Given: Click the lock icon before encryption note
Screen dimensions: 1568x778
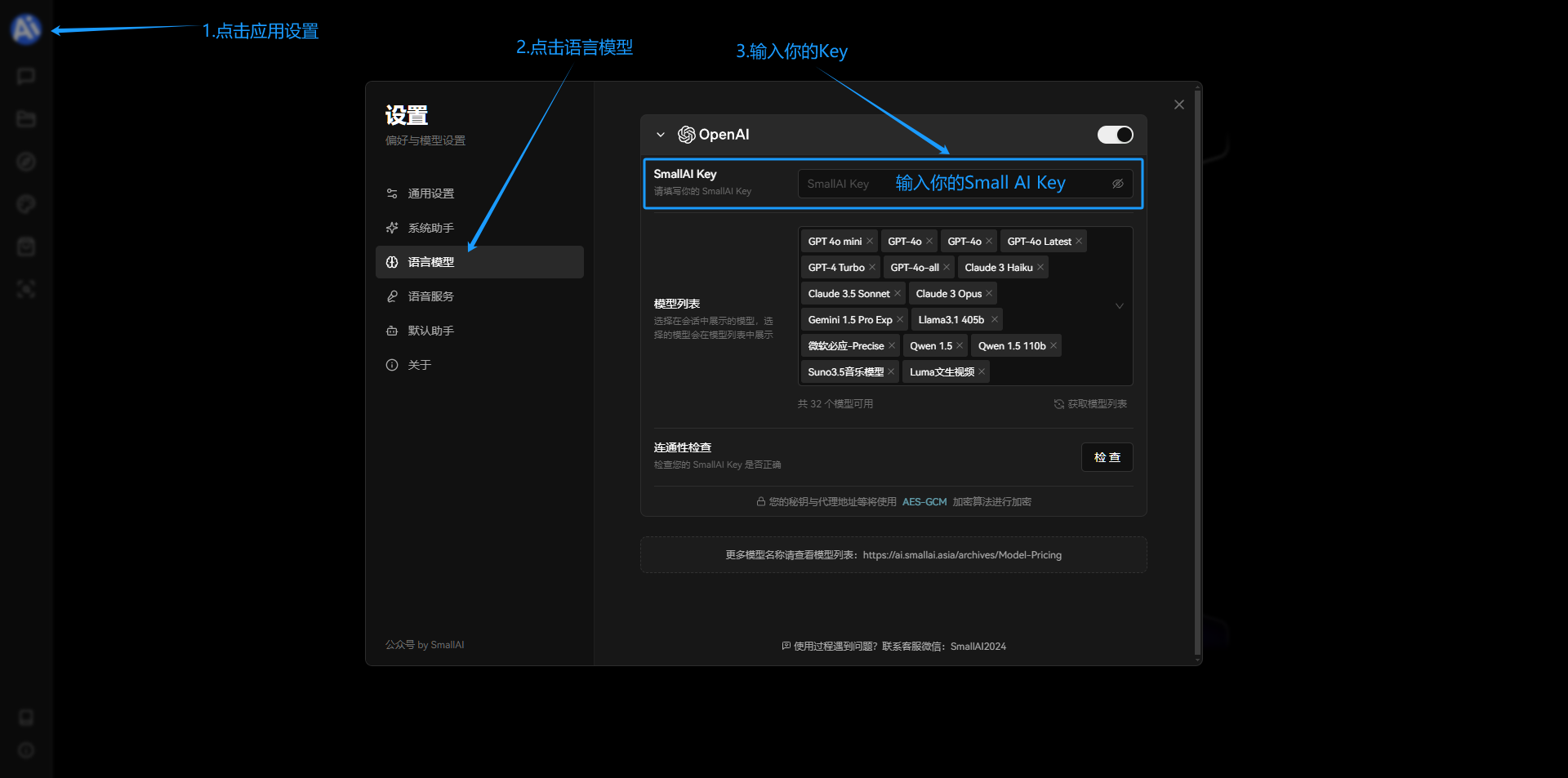Looking at the screenshot, I should coord(760,502).
